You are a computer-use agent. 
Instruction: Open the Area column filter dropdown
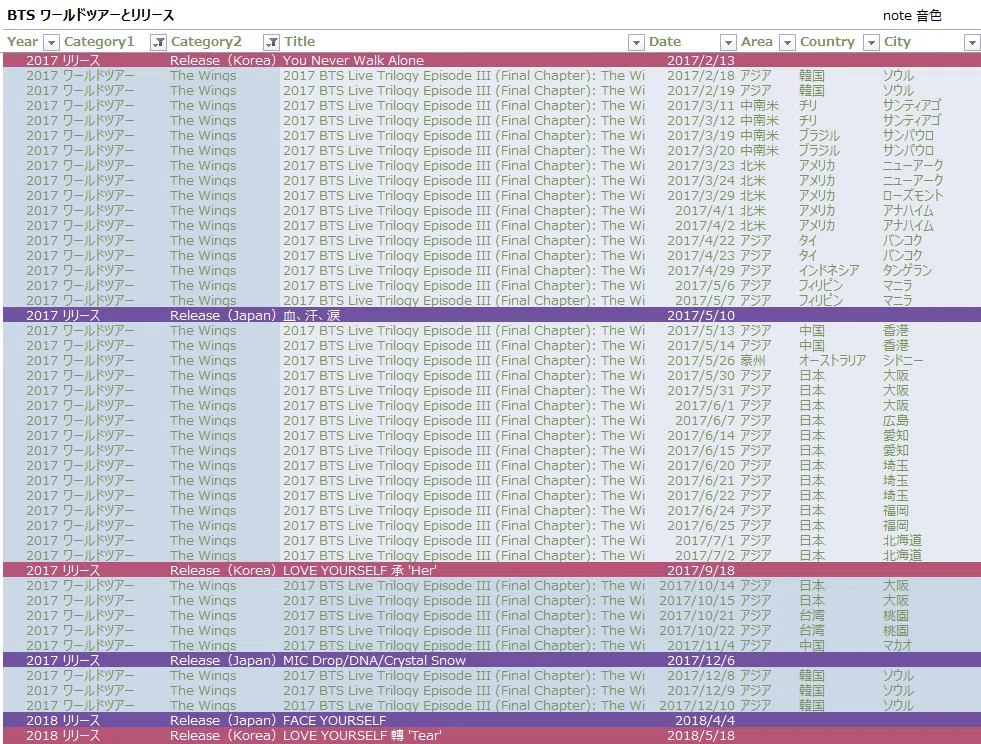click(x=787, y=42)
